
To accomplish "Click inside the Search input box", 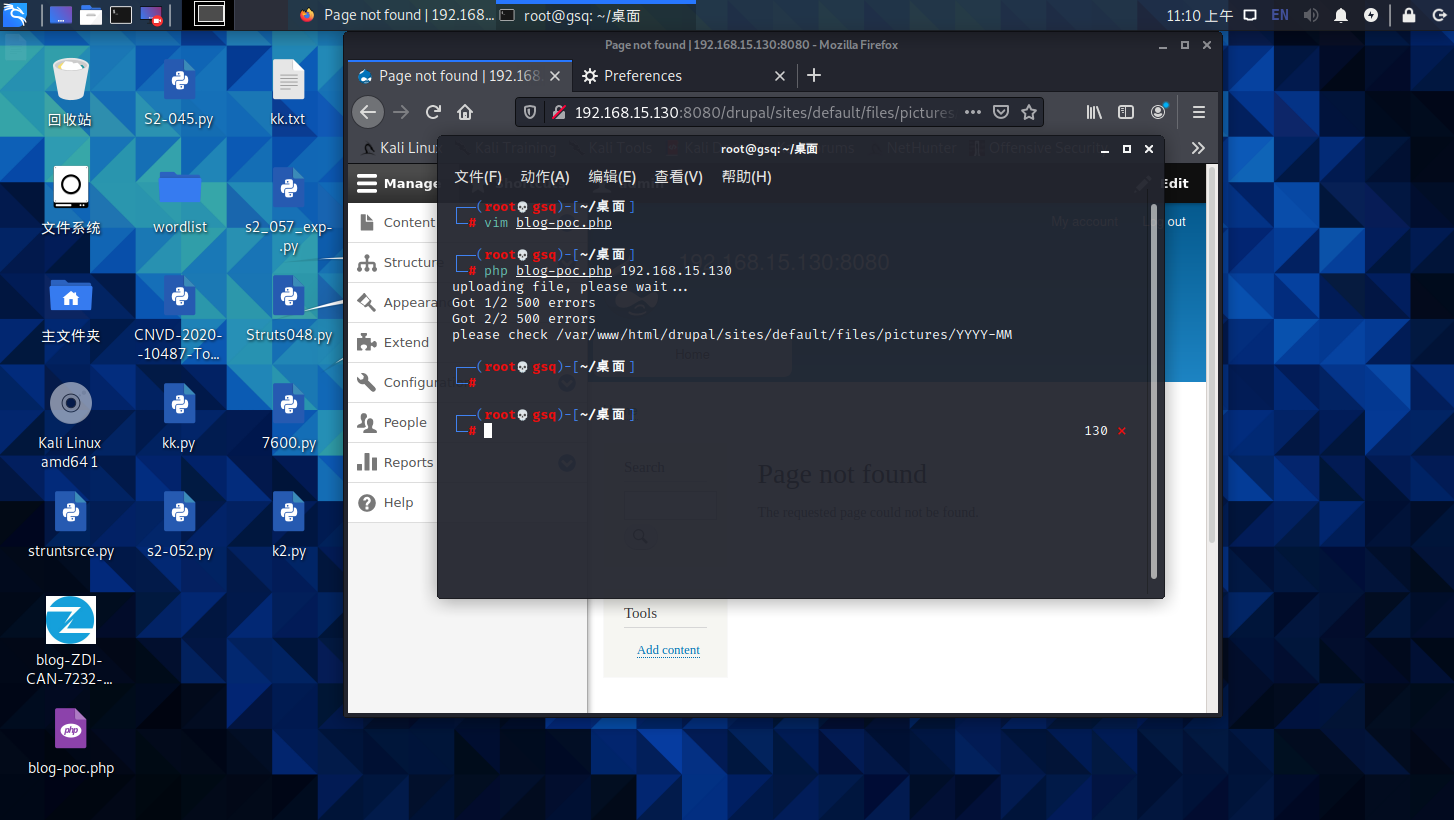I will coord(670,506).
